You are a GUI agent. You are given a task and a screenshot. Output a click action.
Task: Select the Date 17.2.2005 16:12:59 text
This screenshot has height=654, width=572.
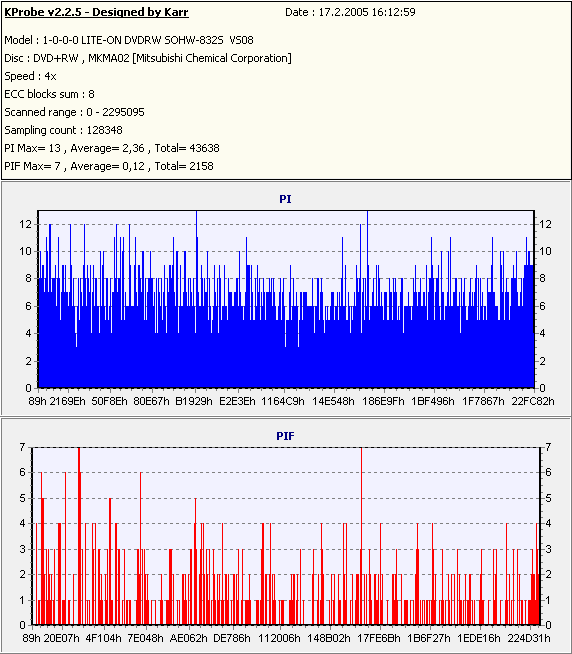pyautogui.click(x=350, y=13)
